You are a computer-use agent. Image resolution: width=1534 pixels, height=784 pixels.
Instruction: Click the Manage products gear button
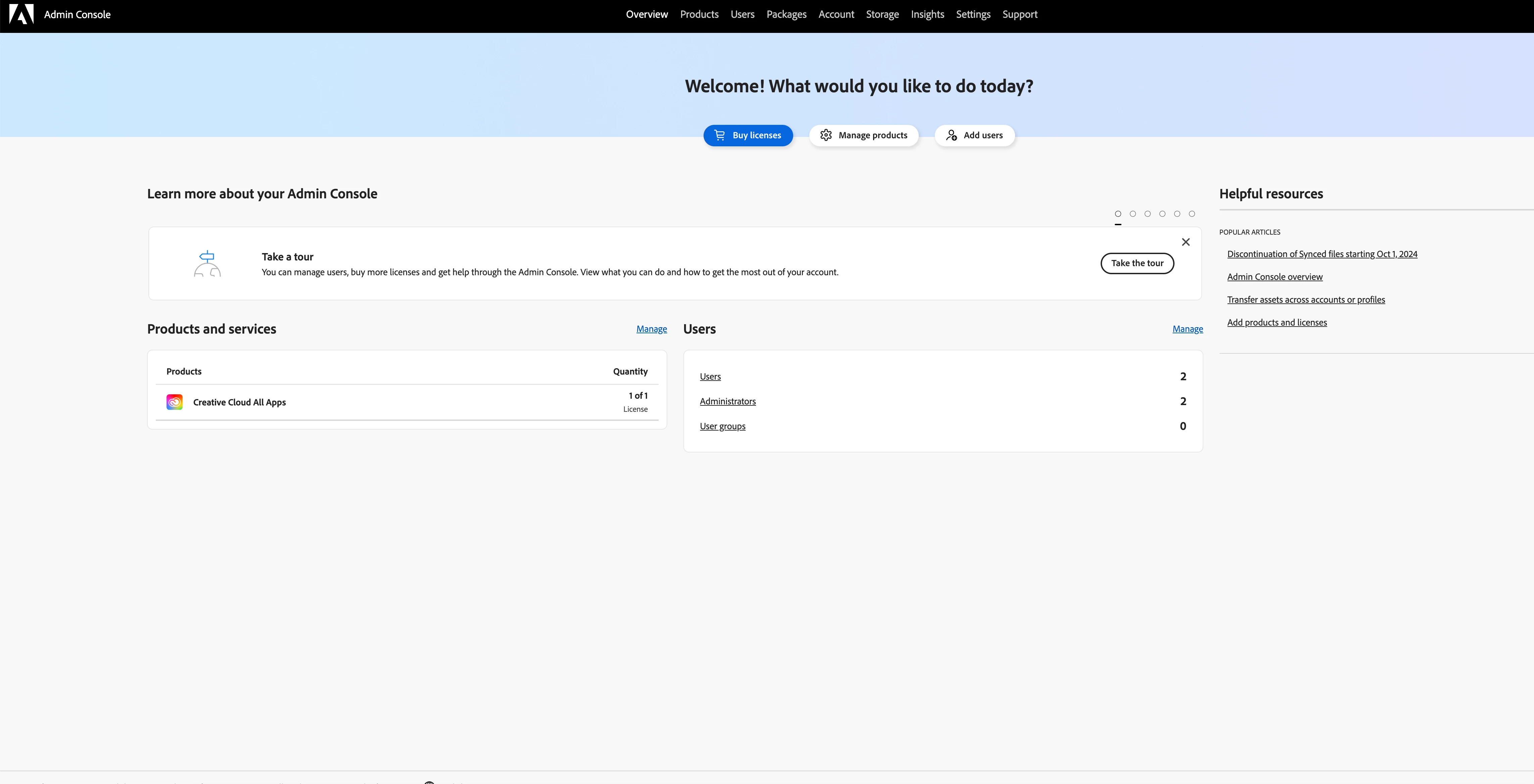click(x=863, y=135)
